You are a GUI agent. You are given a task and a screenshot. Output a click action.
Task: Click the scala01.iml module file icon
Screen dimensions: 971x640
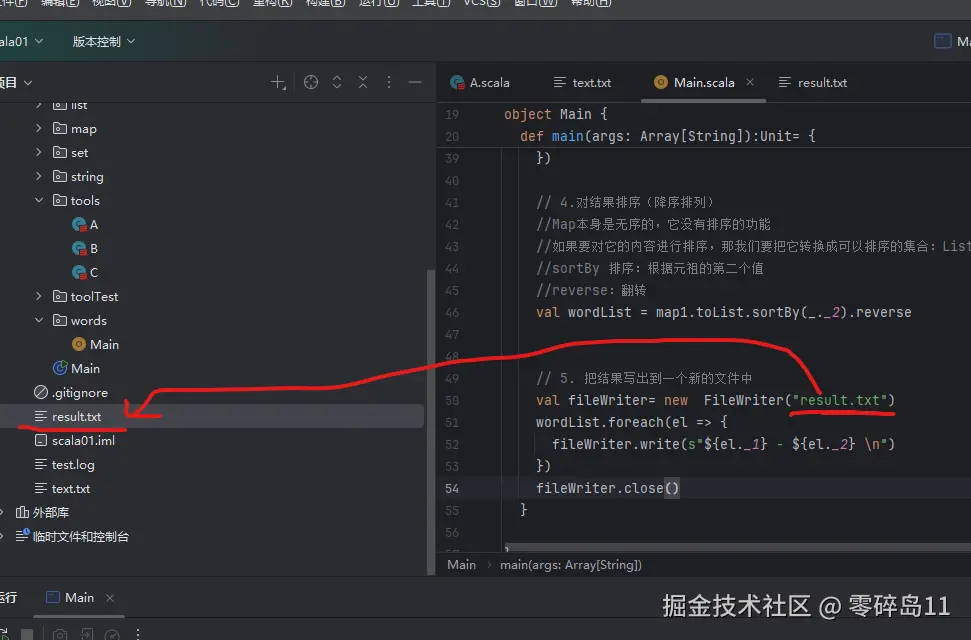41,441
